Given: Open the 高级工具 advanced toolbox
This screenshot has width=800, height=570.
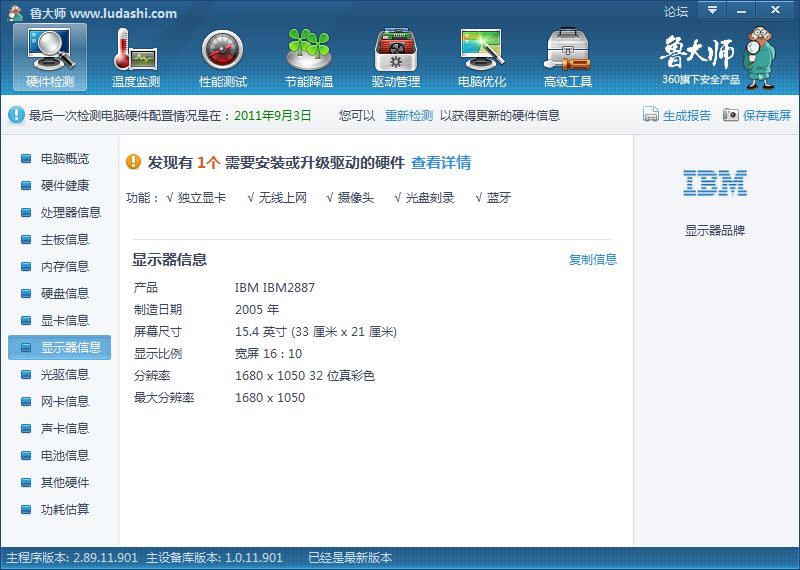Looking at the screenshot, I should tap(567, 58).
